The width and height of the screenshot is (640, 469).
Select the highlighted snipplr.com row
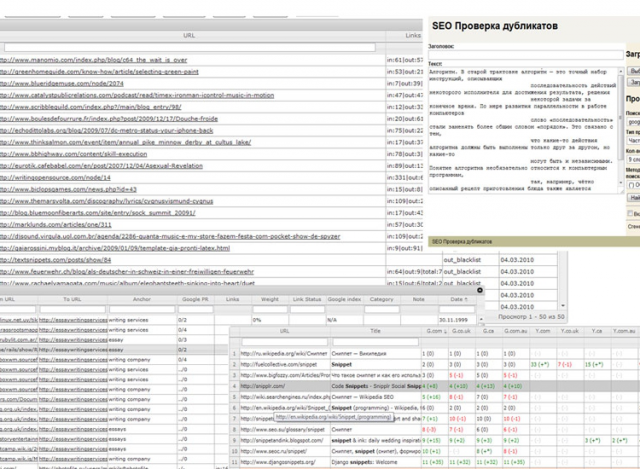[x=435, y=386]
